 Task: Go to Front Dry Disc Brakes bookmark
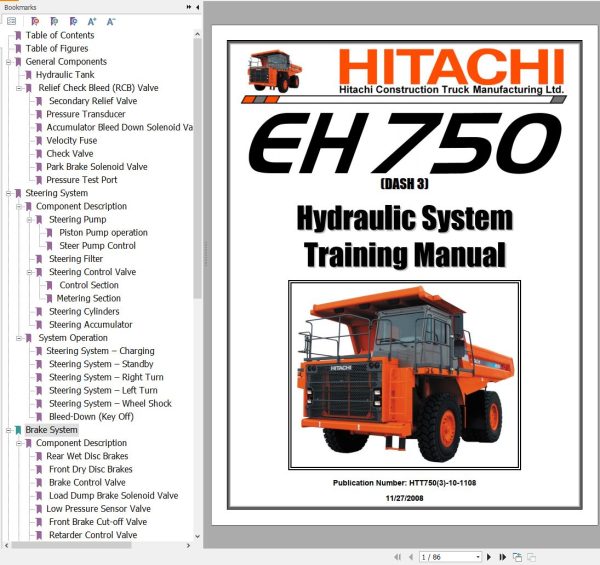[91, 469]
